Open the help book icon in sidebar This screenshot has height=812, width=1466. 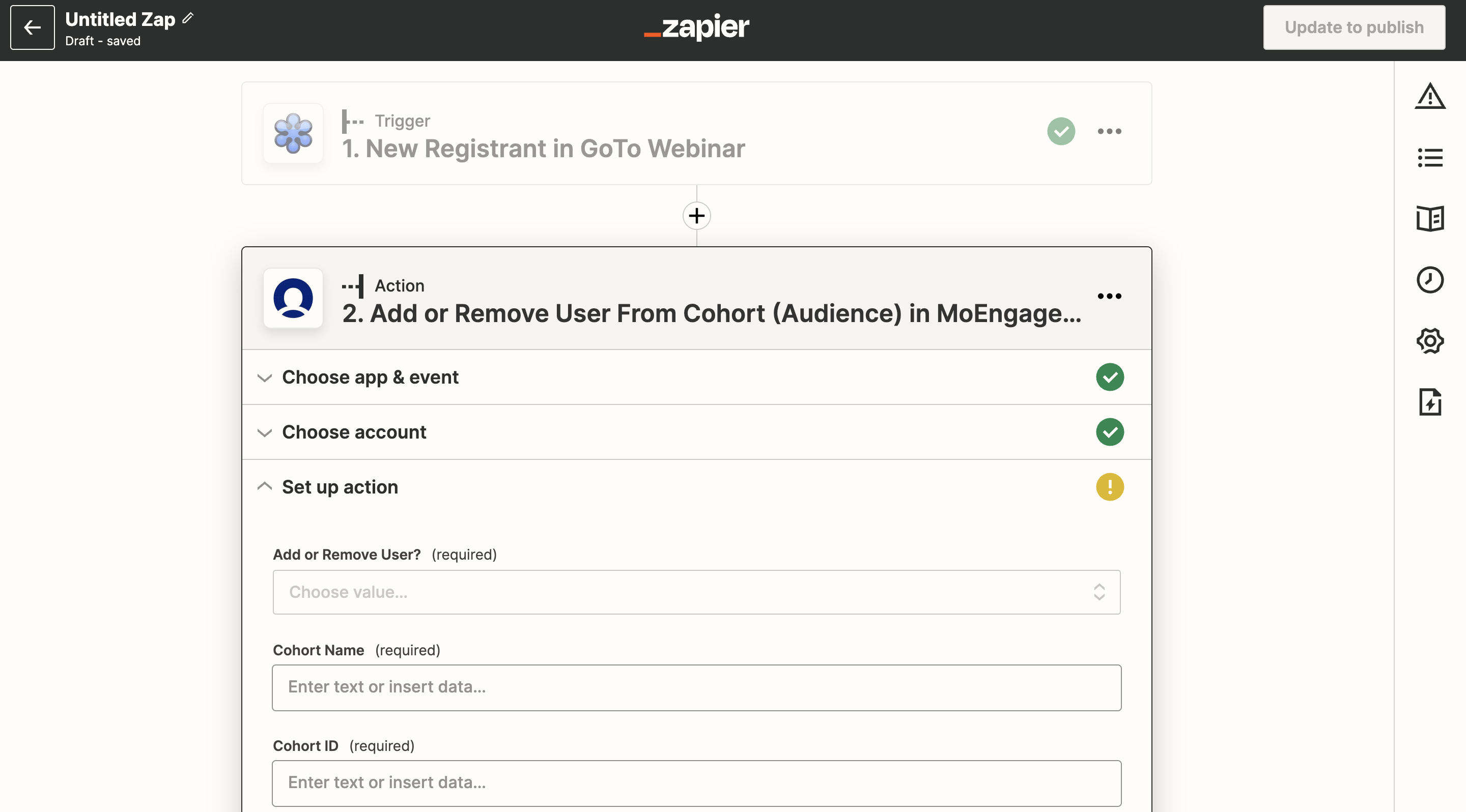click(1429, 218)
